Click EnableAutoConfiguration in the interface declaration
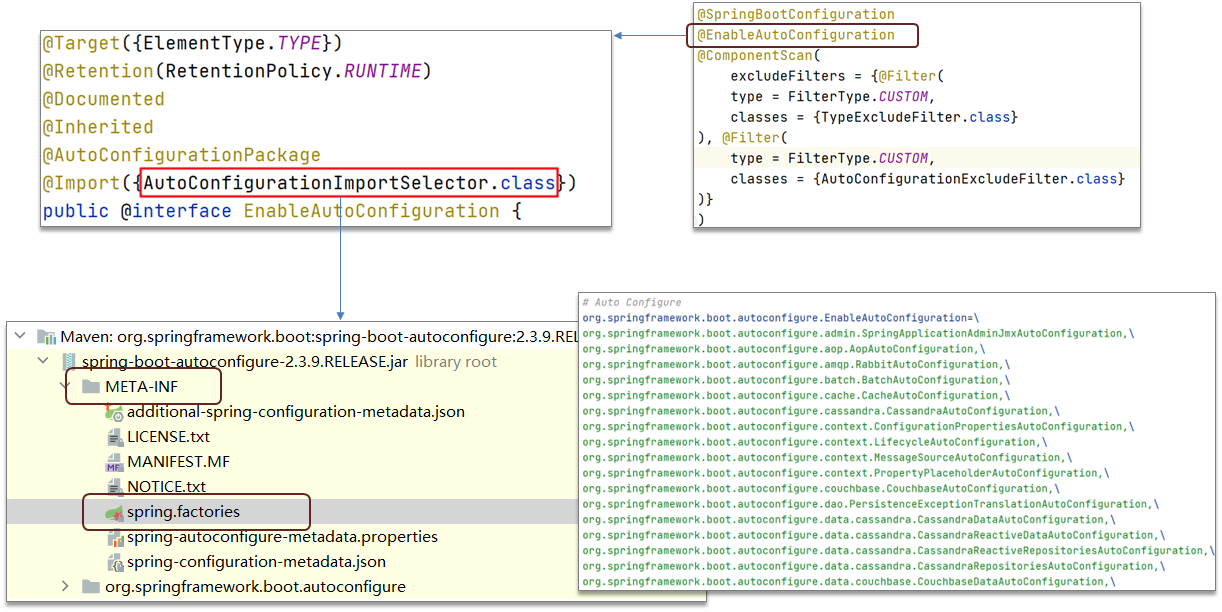The image size is (1222, 612). coord(371,211)
